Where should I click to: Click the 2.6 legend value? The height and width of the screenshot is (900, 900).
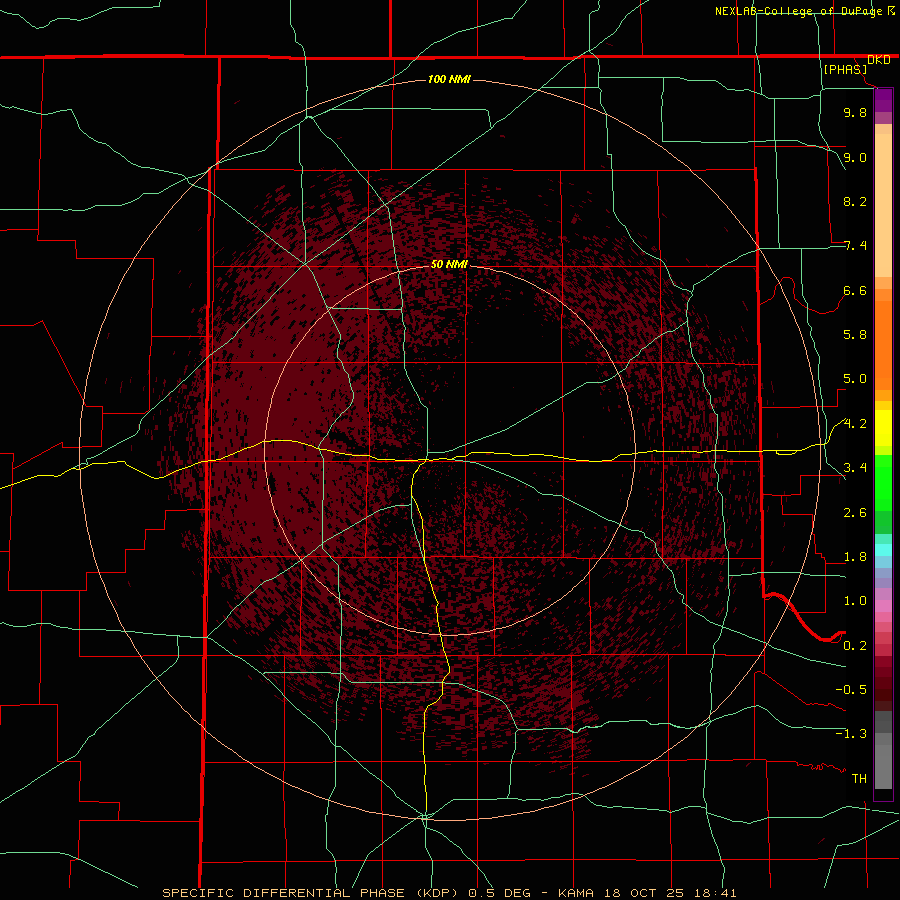(855, 513)
